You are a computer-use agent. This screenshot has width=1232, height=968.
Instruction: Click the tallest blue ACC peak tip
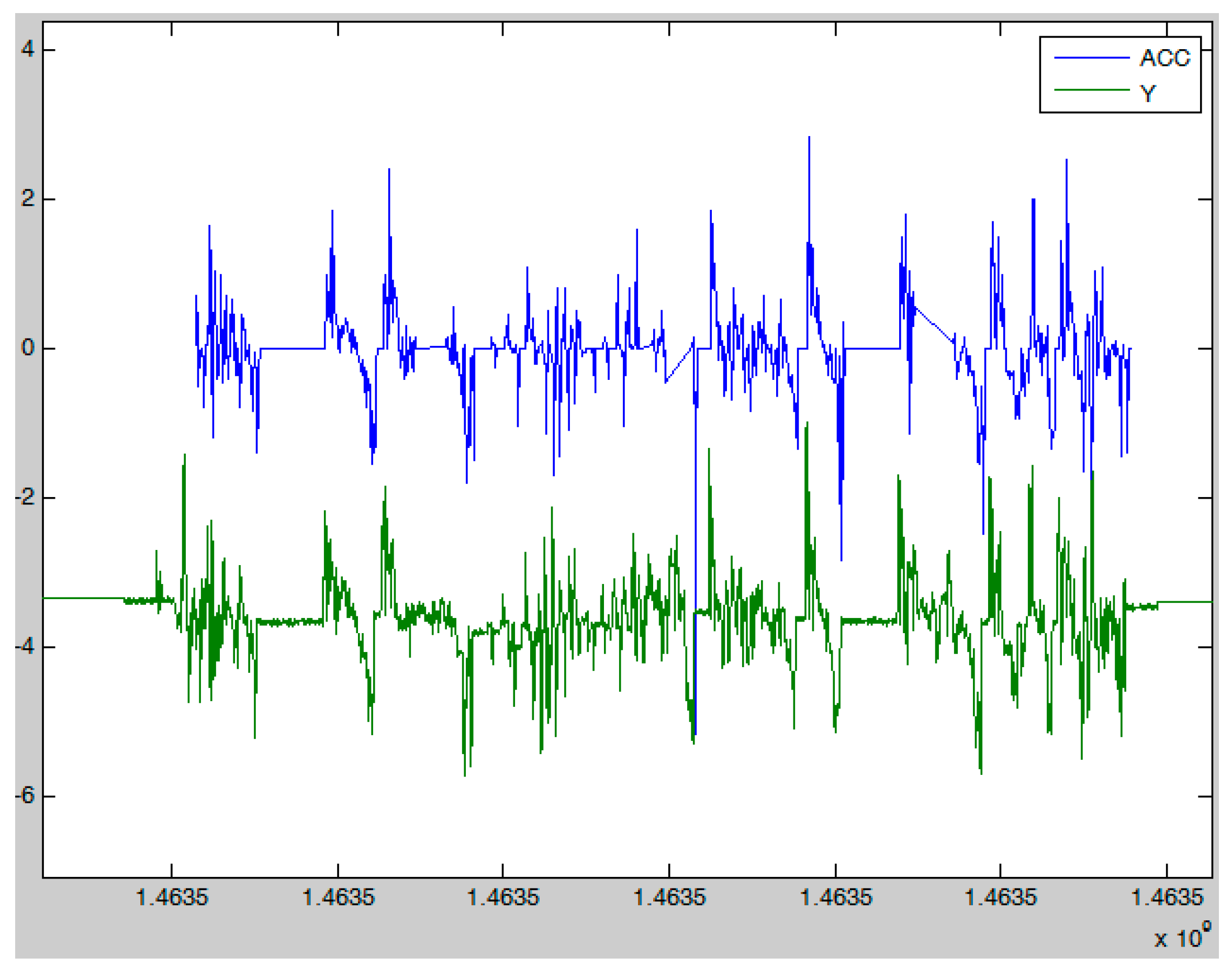point(809,138)
